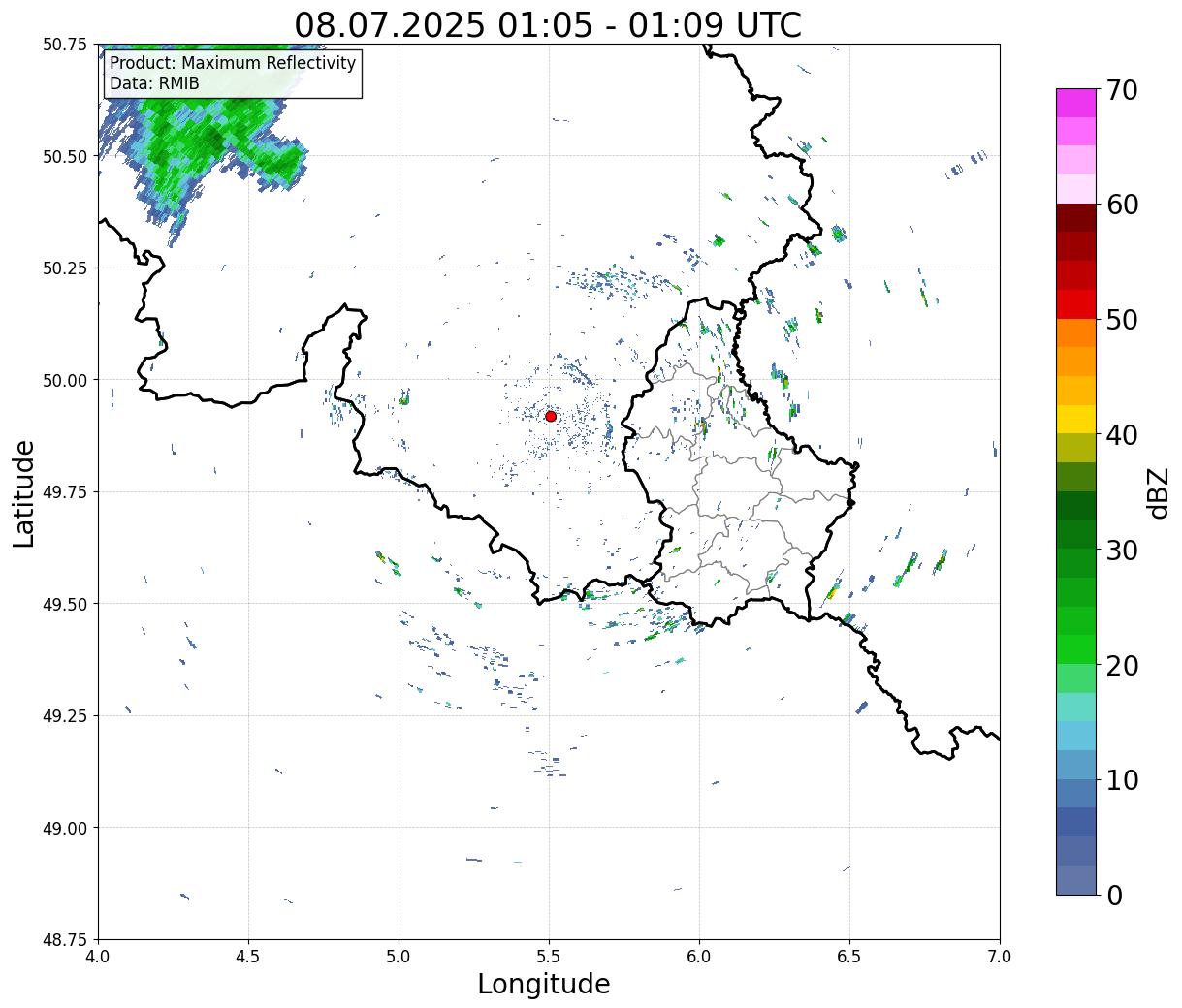Click the latitude tick label 50.75
The height and width of the screenshot is (1008, 1182).
coord(65,45)
